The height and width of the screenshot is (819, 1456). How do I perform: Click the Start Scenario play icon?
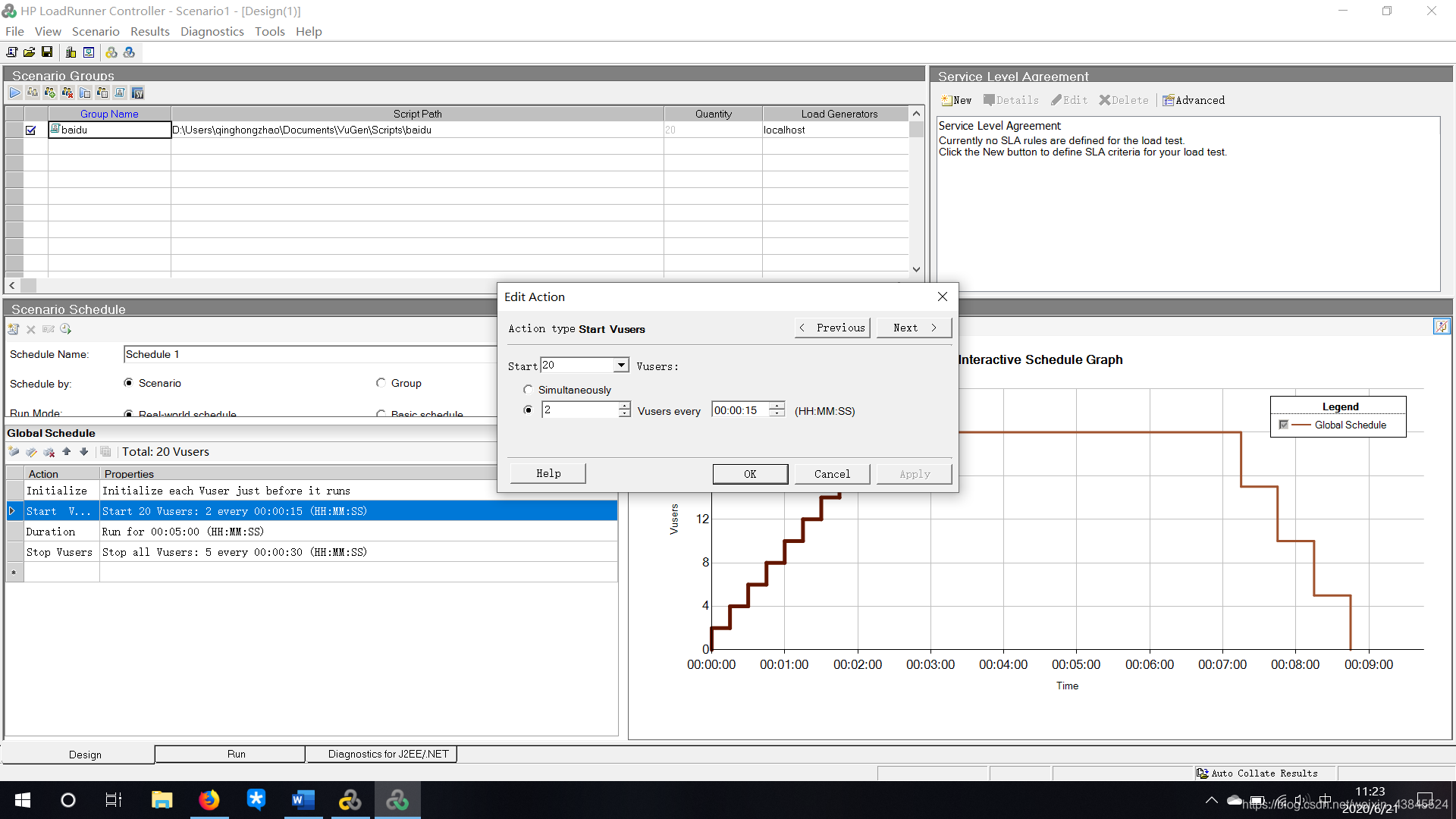click(15, 93)
